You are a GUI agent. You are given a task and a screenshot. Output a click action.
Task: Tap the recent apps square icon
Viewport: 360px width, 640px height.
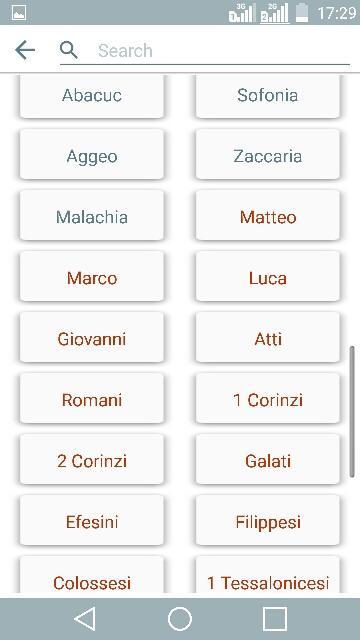275,619
